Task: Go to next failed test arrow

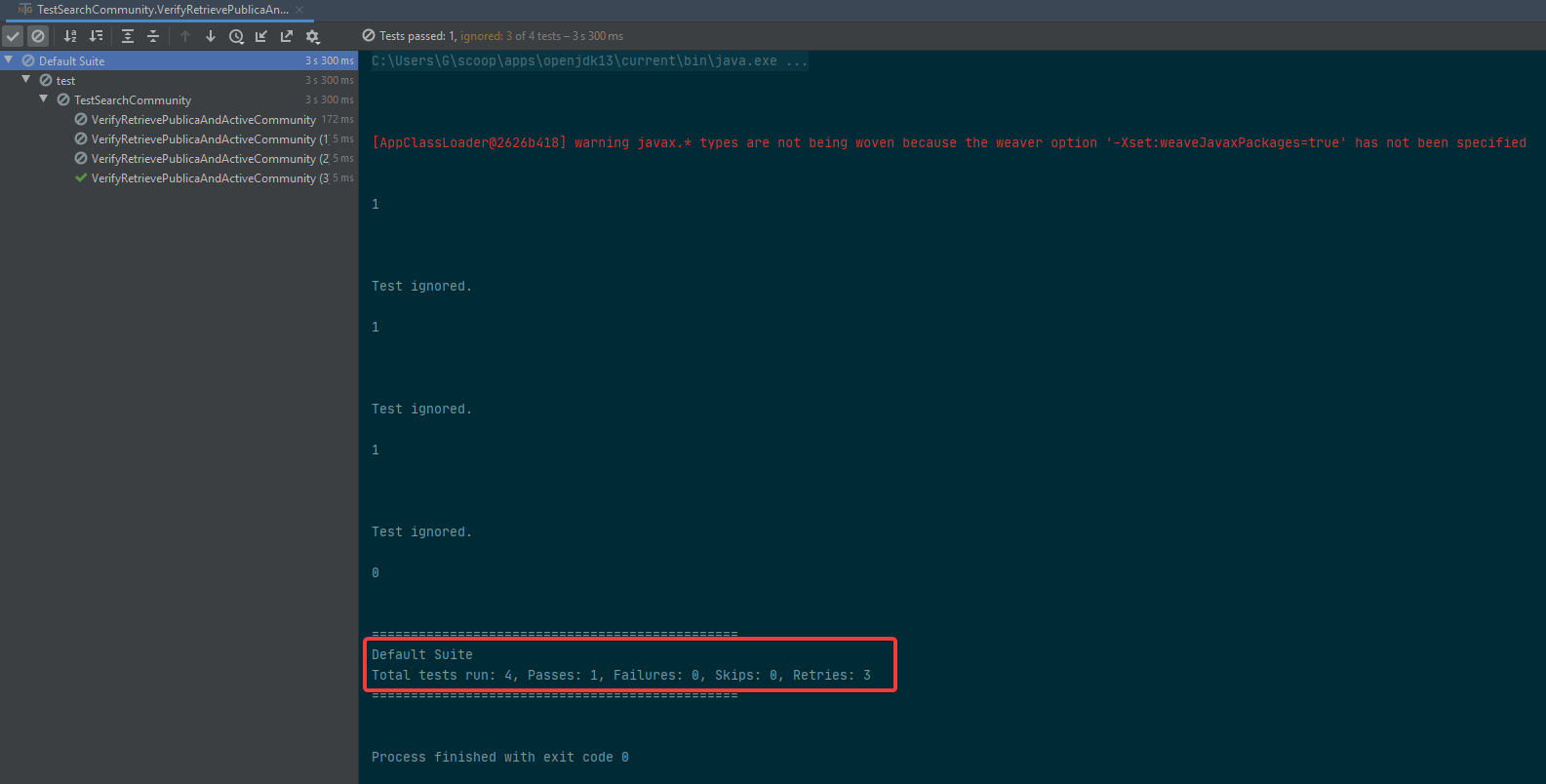Action: point(211,36)
